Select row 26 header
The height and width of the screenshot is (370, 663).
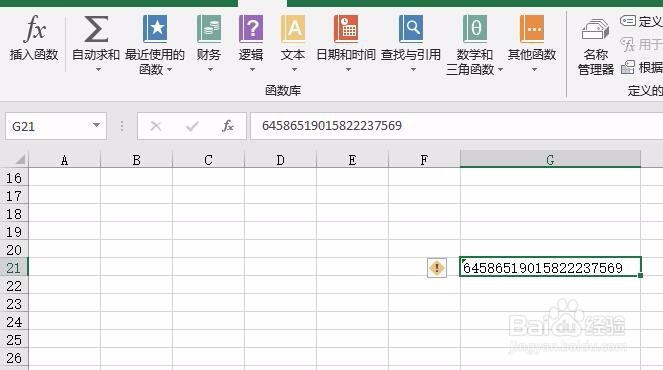pyautogui.click(x=14, y=358)
